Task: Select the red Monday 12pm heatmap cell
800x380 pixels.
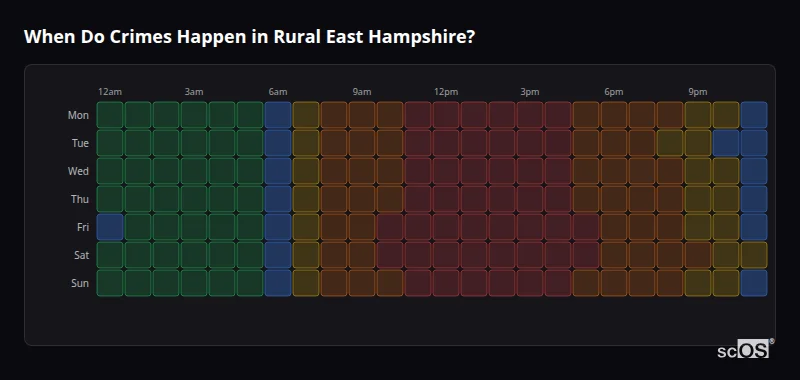Action: point(446,115)
